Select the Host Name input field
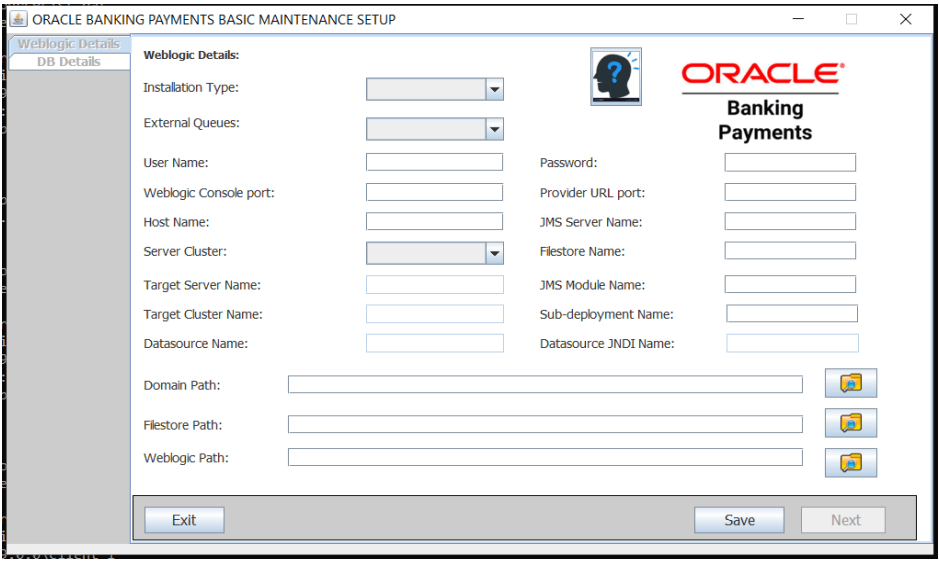Screen dimensions: 939x562 (435, 221)
